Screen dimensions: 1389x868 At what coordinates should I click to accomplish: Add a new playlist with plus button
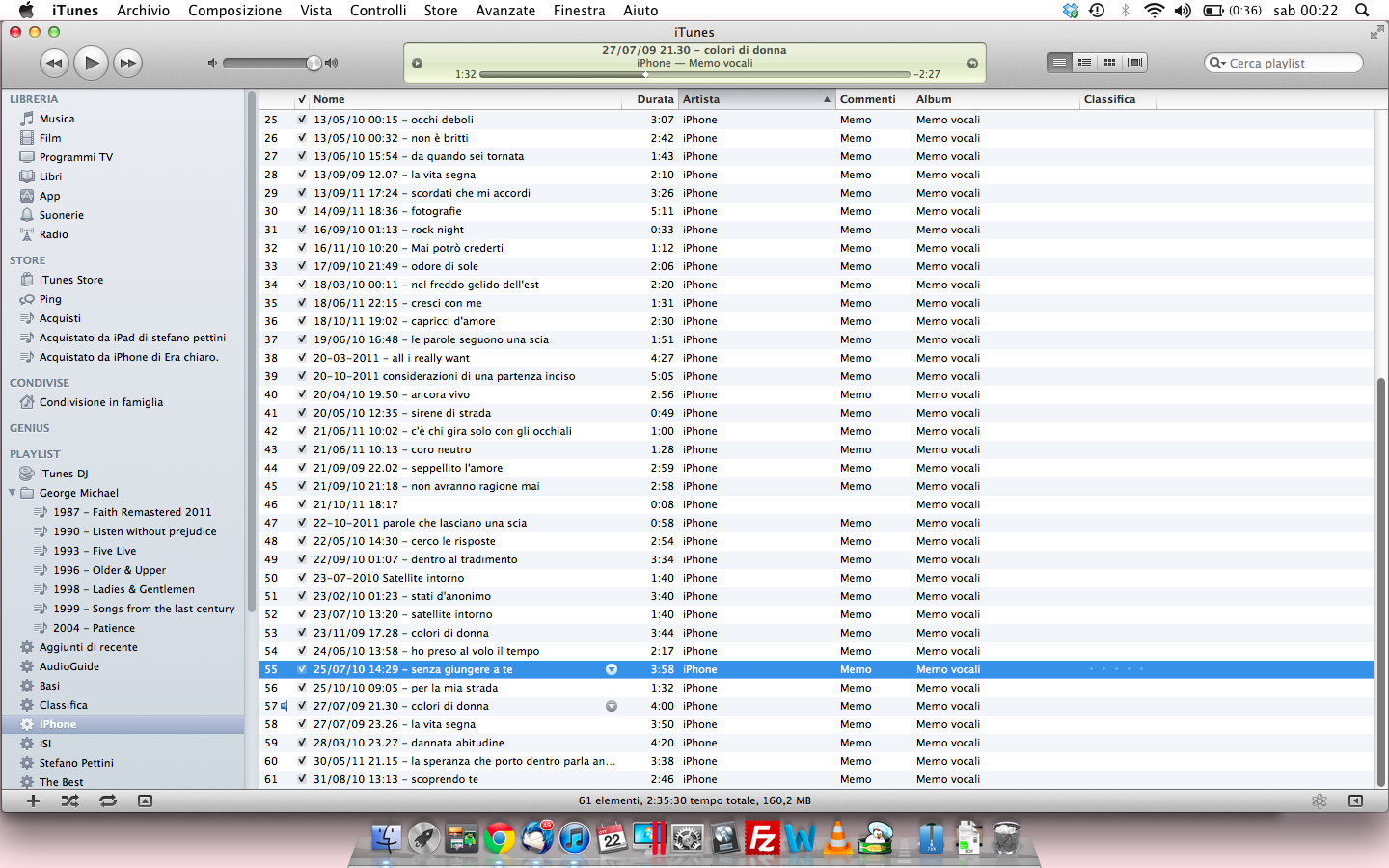tap(33, 800)
